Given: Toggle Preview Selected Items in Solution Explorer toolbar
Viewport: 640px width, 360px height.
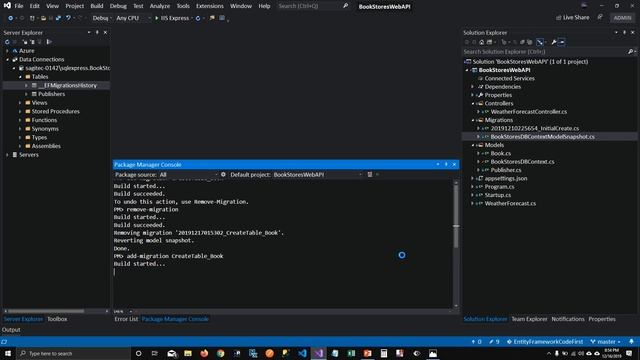Looking at the screenshot, I should click(562, 42).
